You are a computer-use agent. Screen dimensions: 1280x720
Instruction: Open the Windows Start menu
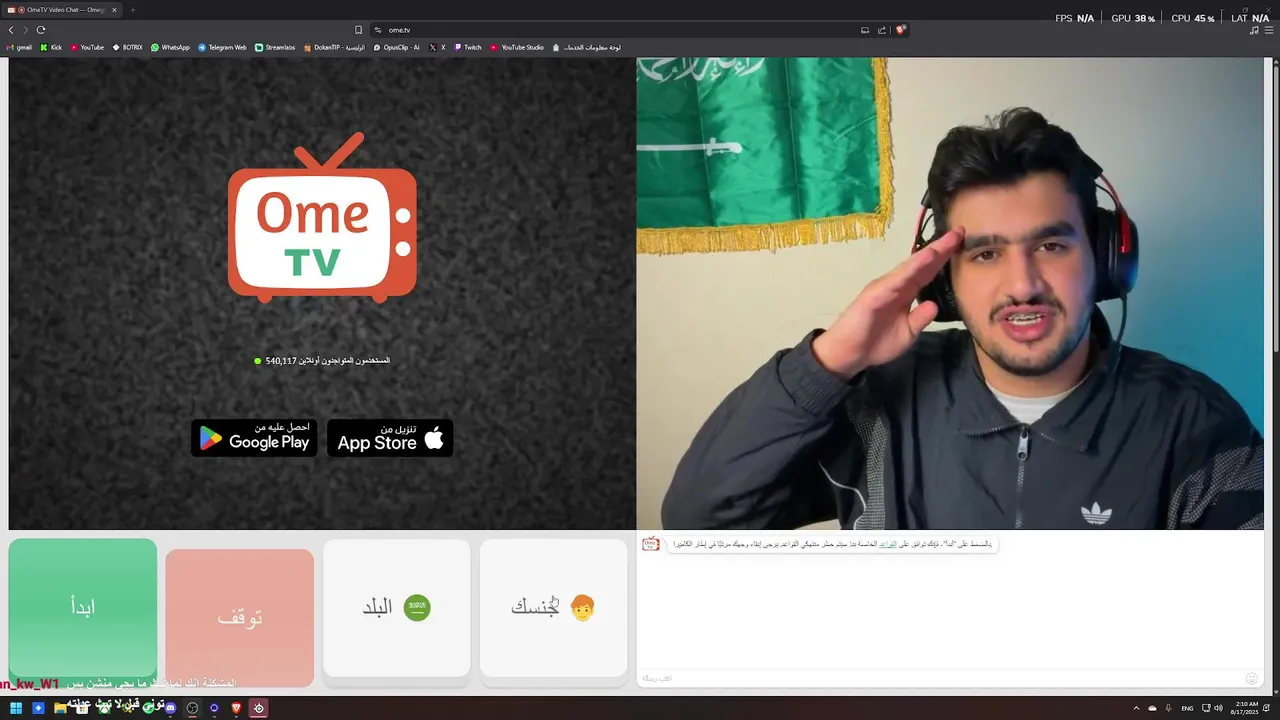click(x=16, y=708)
